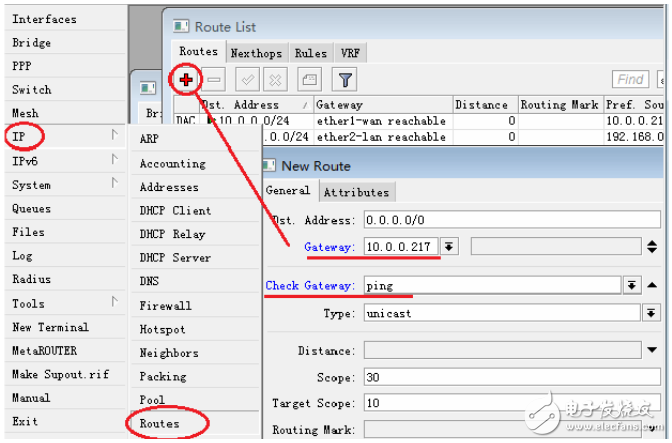Viewport: 672px width, 443px height.
Task: Click the red plus Add route icon
Action: point(186,78)
